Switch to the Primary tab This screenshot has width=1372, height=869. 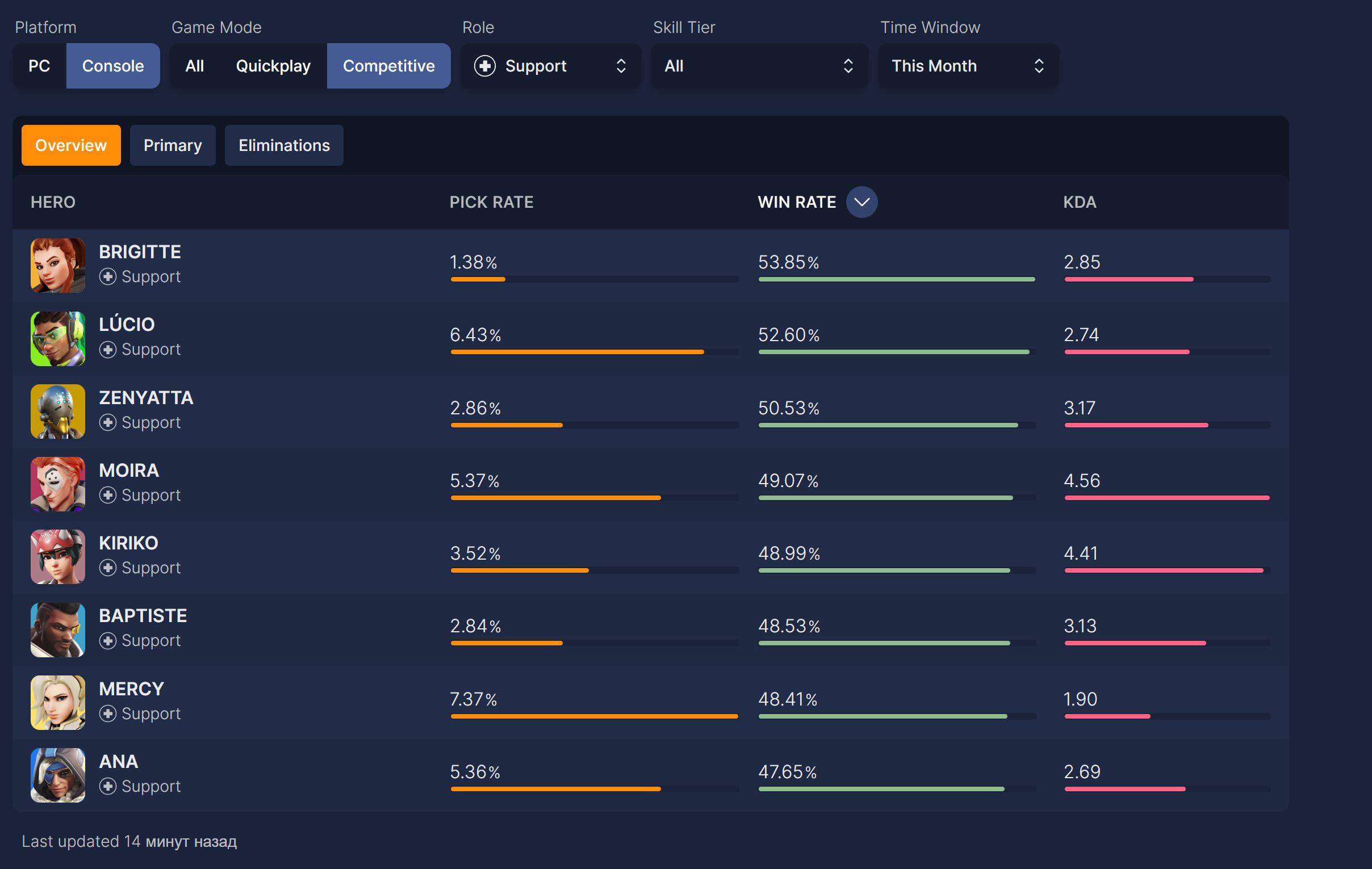pyautogui.click(x=173, y=145)
